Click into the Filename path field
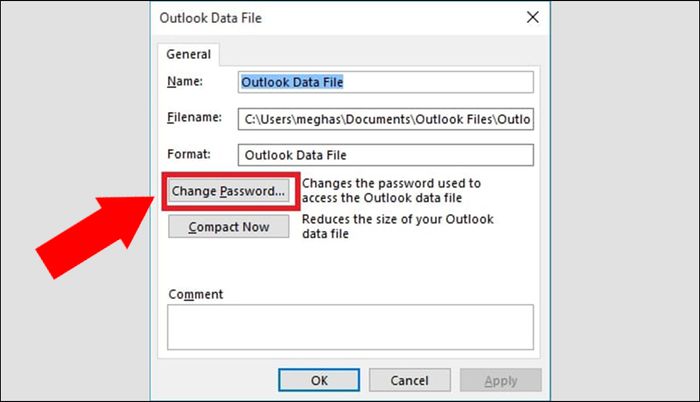 click(386, 119)
